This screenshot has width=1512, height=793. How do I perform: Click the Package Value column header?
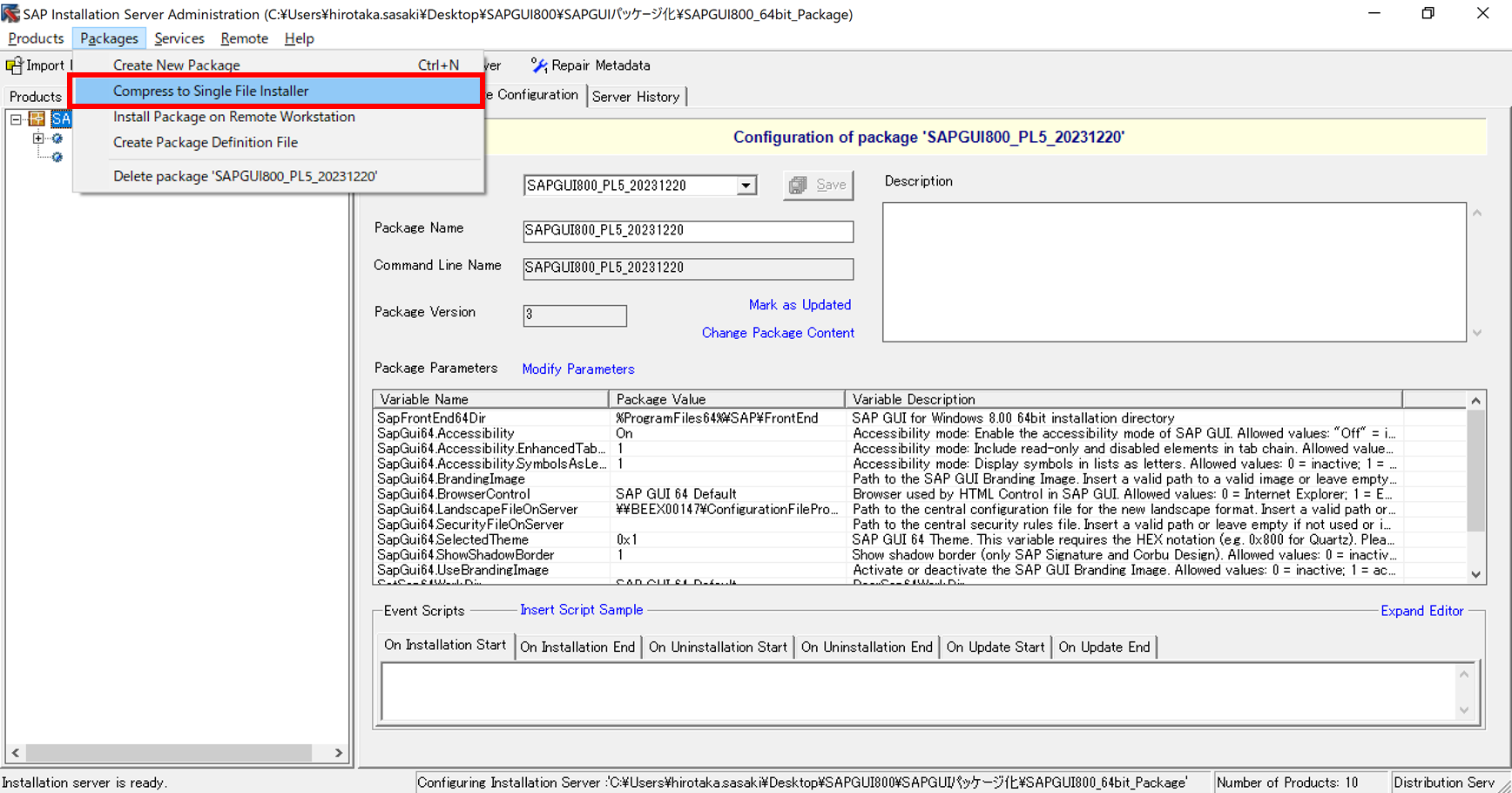coord(726,400)
